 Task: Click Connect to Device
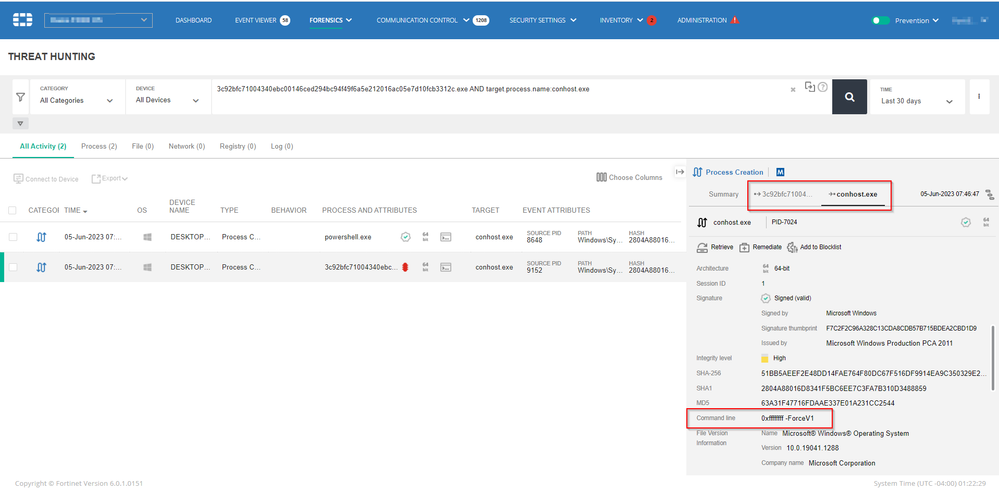[x=46, y=179]
